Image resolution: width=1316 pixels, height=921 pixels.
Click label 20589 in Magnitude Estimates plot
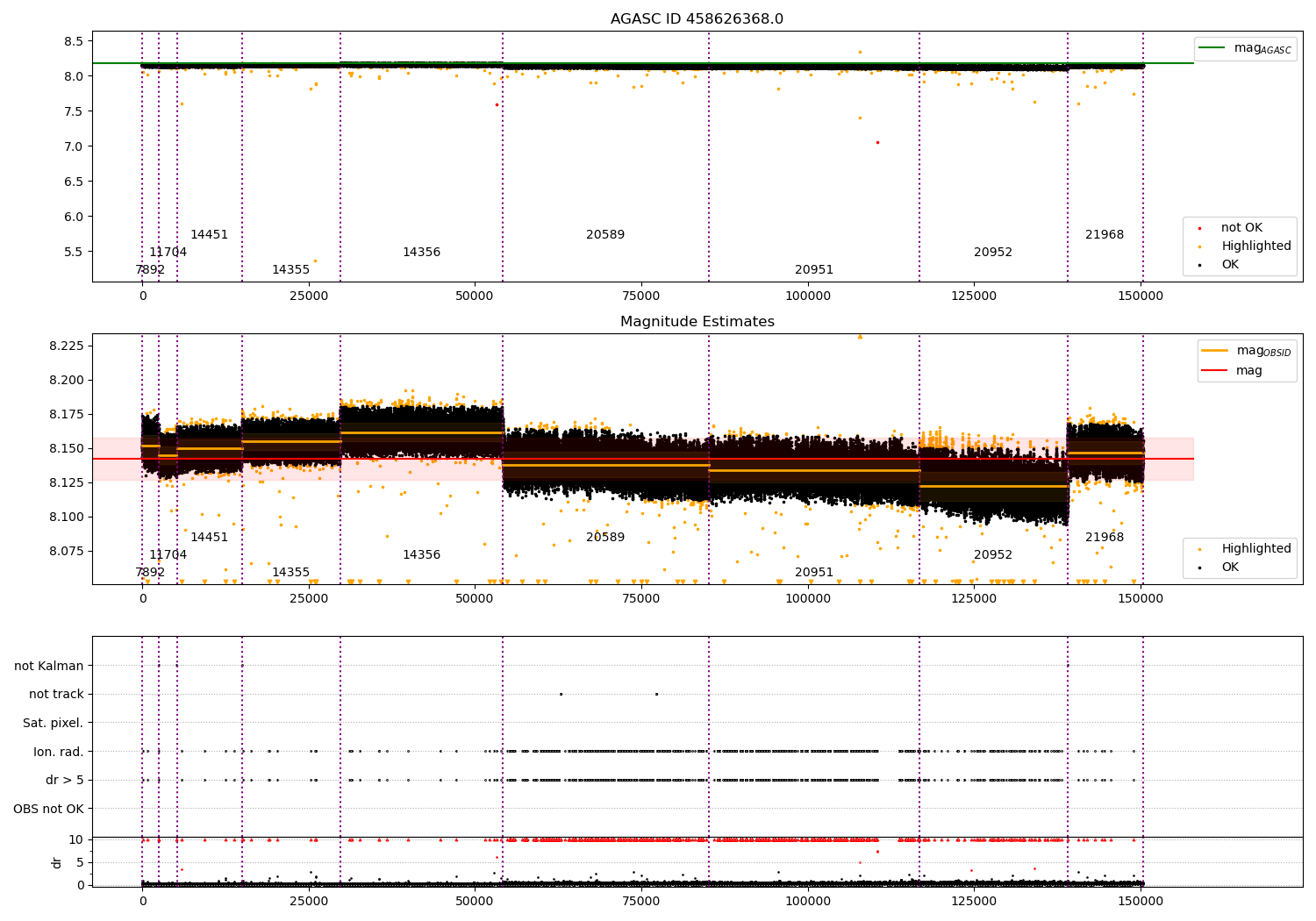pos(605,538)
